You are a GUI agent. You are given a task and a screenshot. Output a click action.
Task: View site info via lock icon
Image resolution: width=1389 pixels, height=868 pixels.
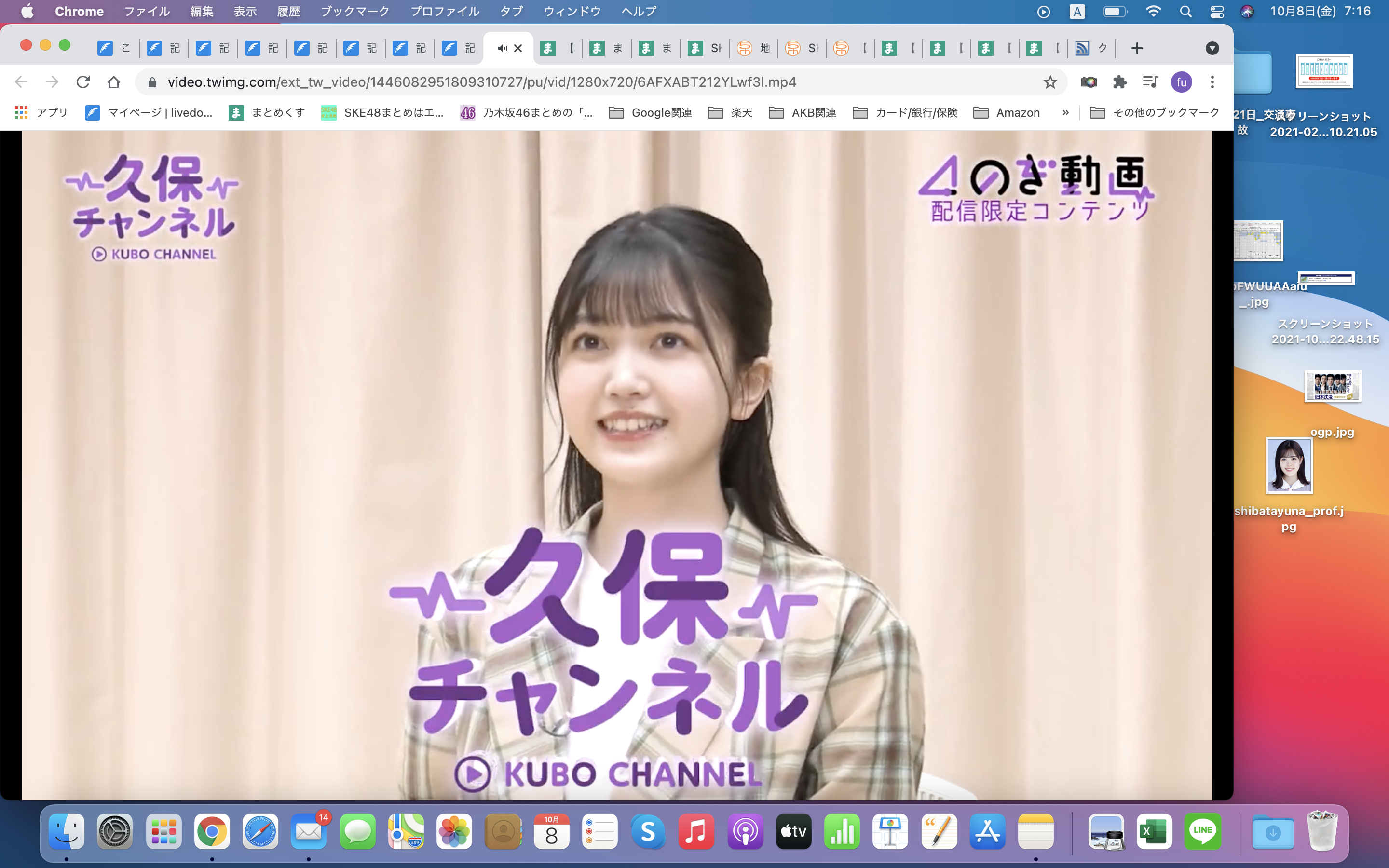pos(152,82)
